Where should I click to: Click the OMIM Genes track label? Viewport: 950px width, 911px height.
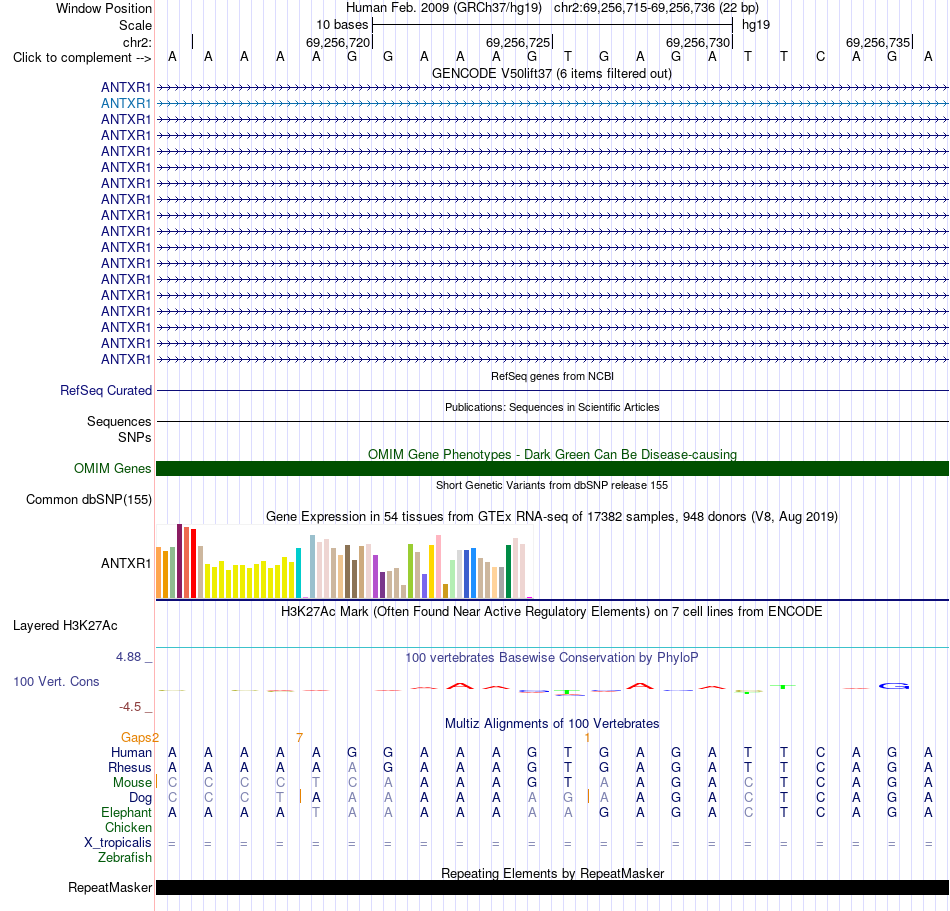pos(112,468)
